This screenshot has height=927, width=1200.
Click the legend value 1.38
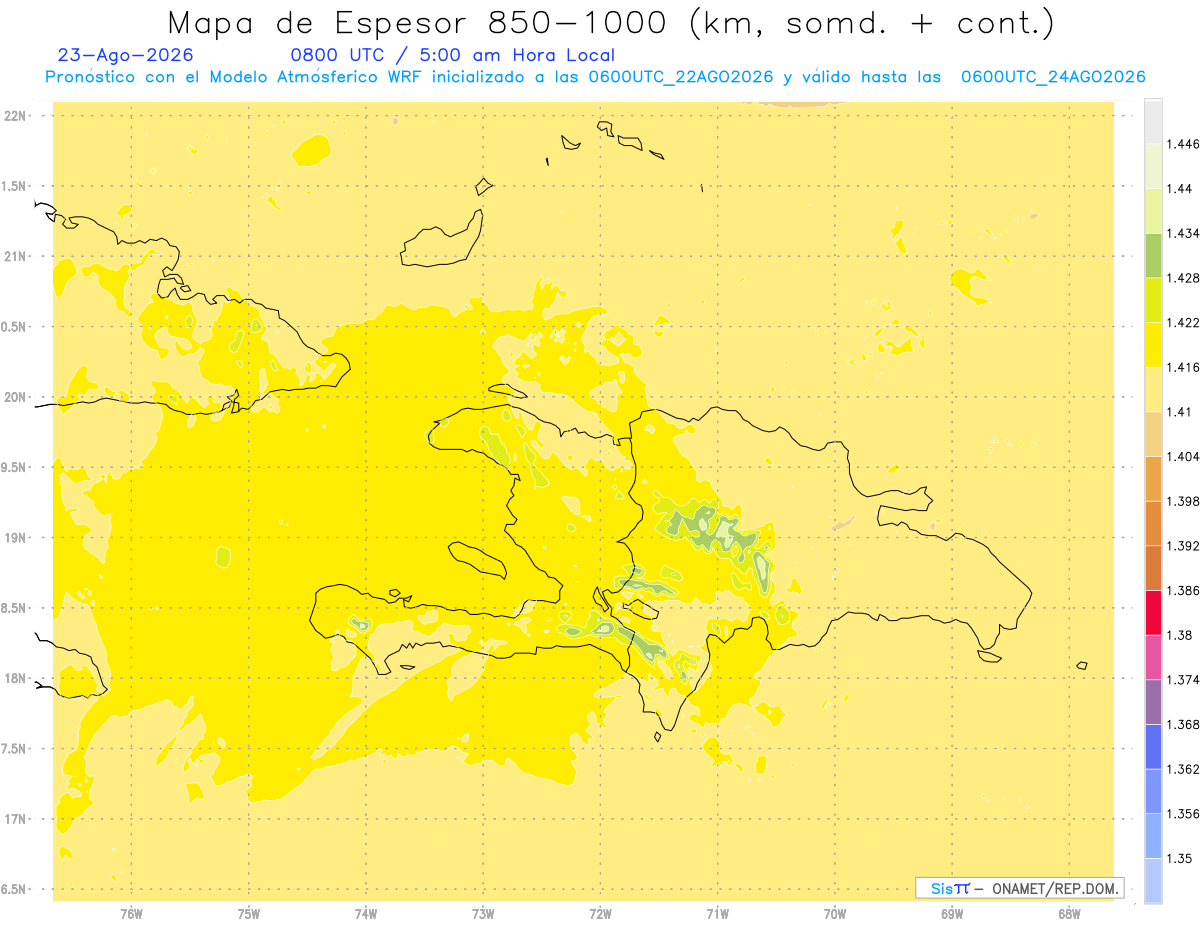click(1181, 635)
